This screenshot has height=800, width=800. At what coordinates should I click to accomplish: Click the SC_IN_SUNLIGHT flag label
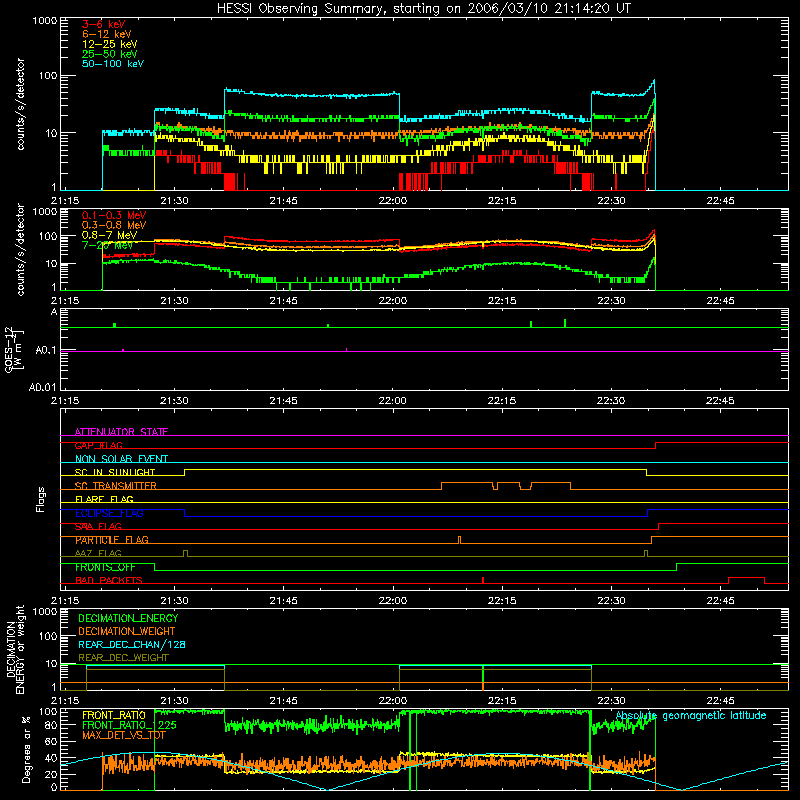[115, 472]
